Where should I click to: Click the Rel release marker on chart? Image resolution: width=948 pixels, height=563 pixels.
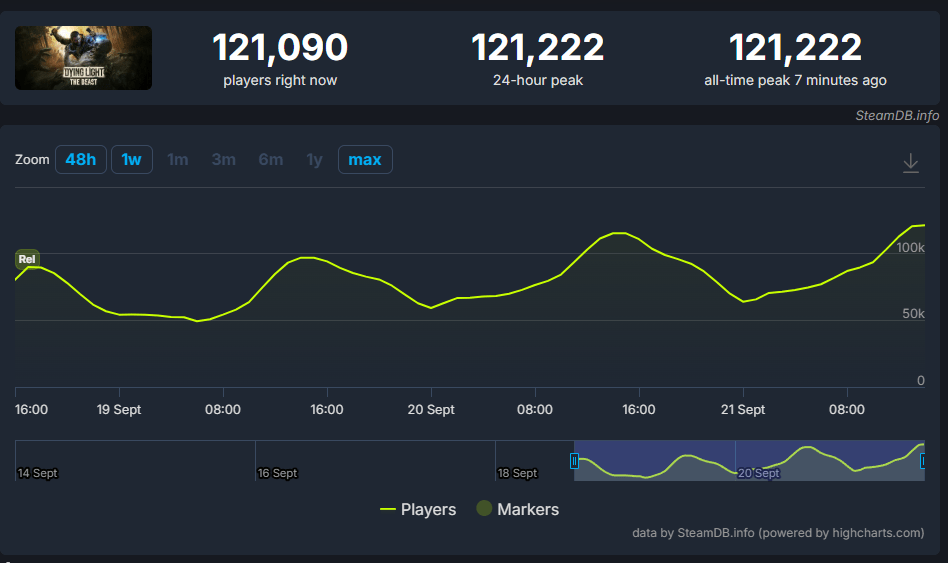[27, 259]
